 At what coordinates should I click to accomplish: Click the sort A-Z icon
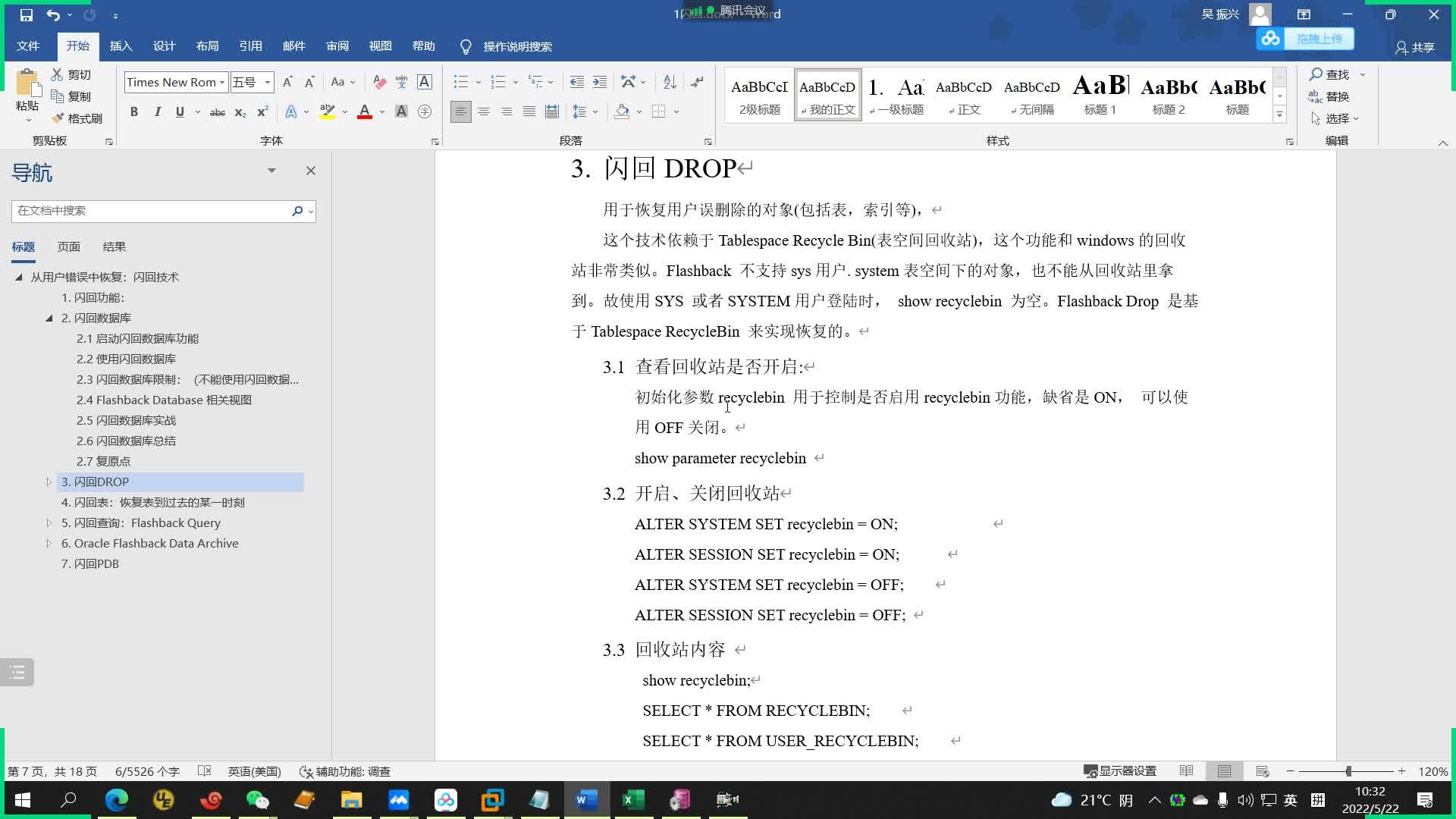tap(669, 82)
